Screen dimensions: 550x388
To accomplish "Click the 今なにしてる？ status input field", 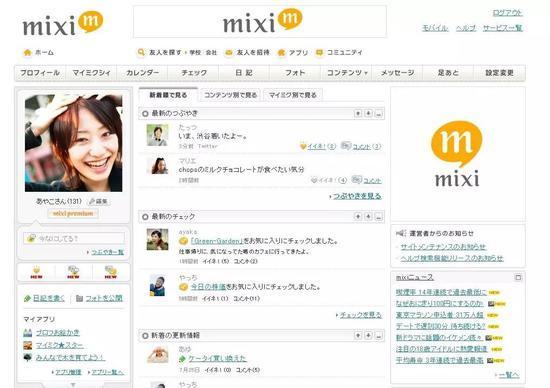I will tap(74, 239).
